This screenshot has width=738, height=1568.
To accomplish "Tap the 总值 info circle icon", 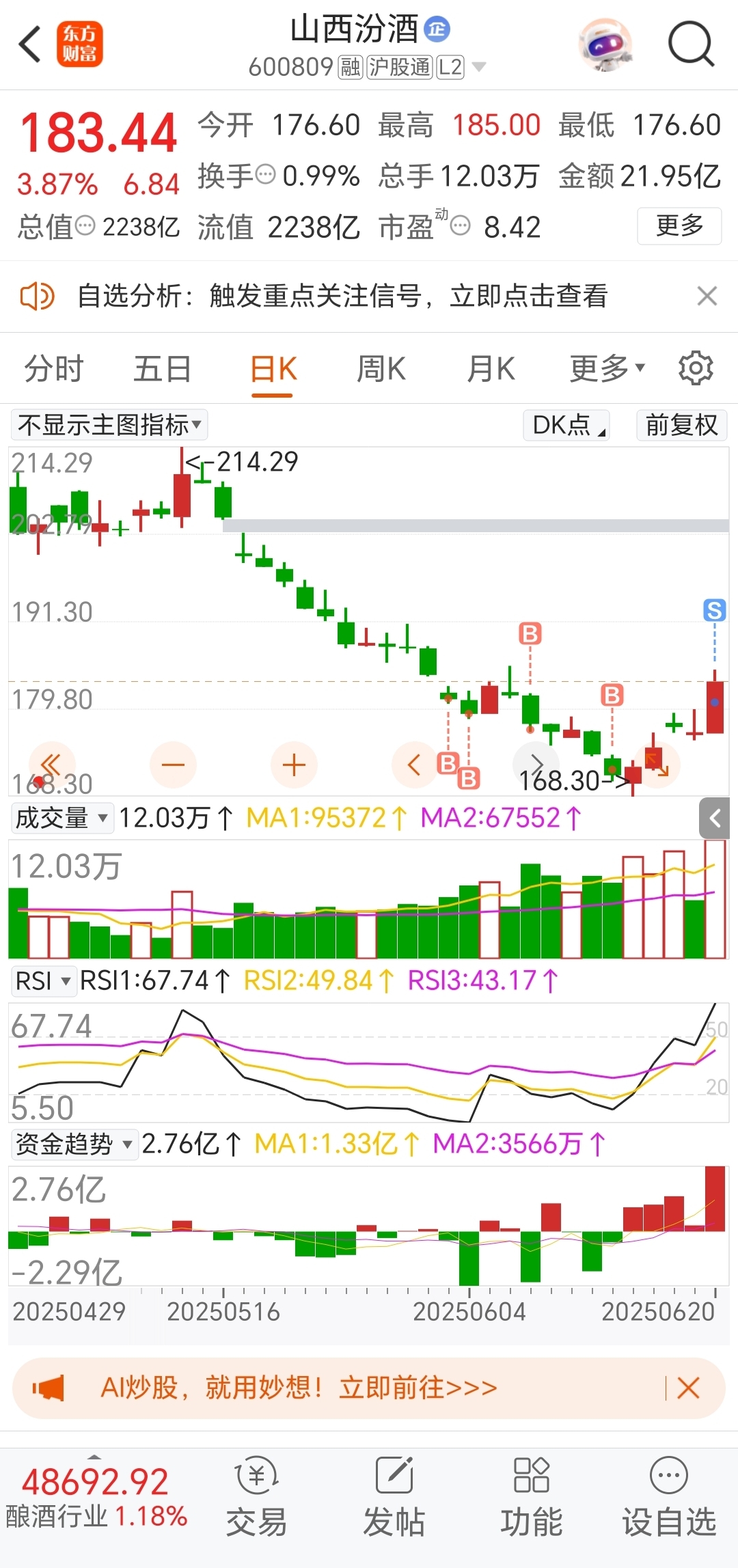I will coord(85,225).
